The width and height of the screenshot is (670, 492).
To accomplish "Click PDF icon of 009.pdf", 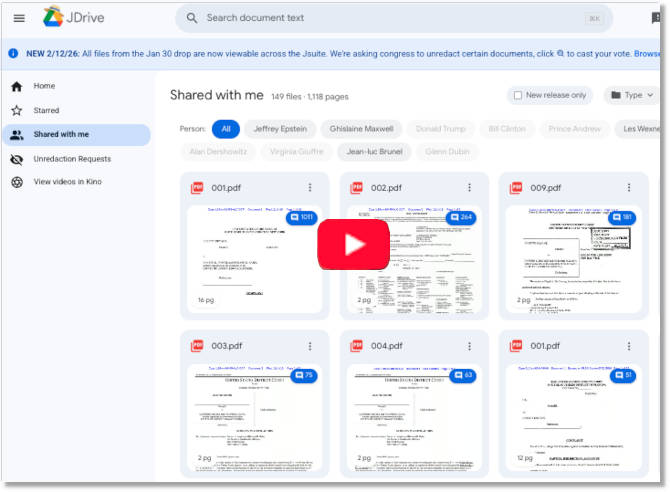I will click(x=516, y=188).
